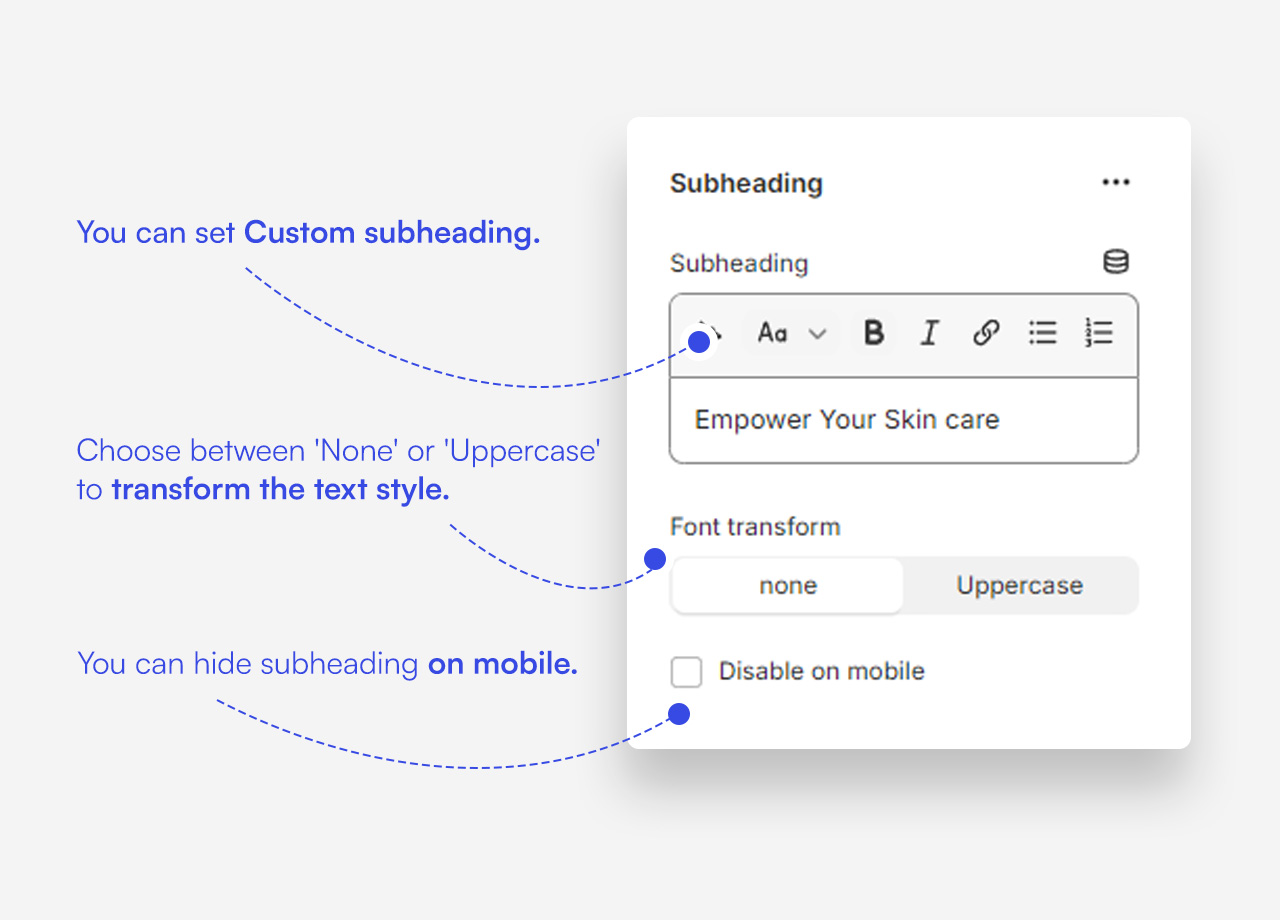Click the blue marker dot beside Font transform
This screenshot has height=920, width=1280.
click(655, 559)
